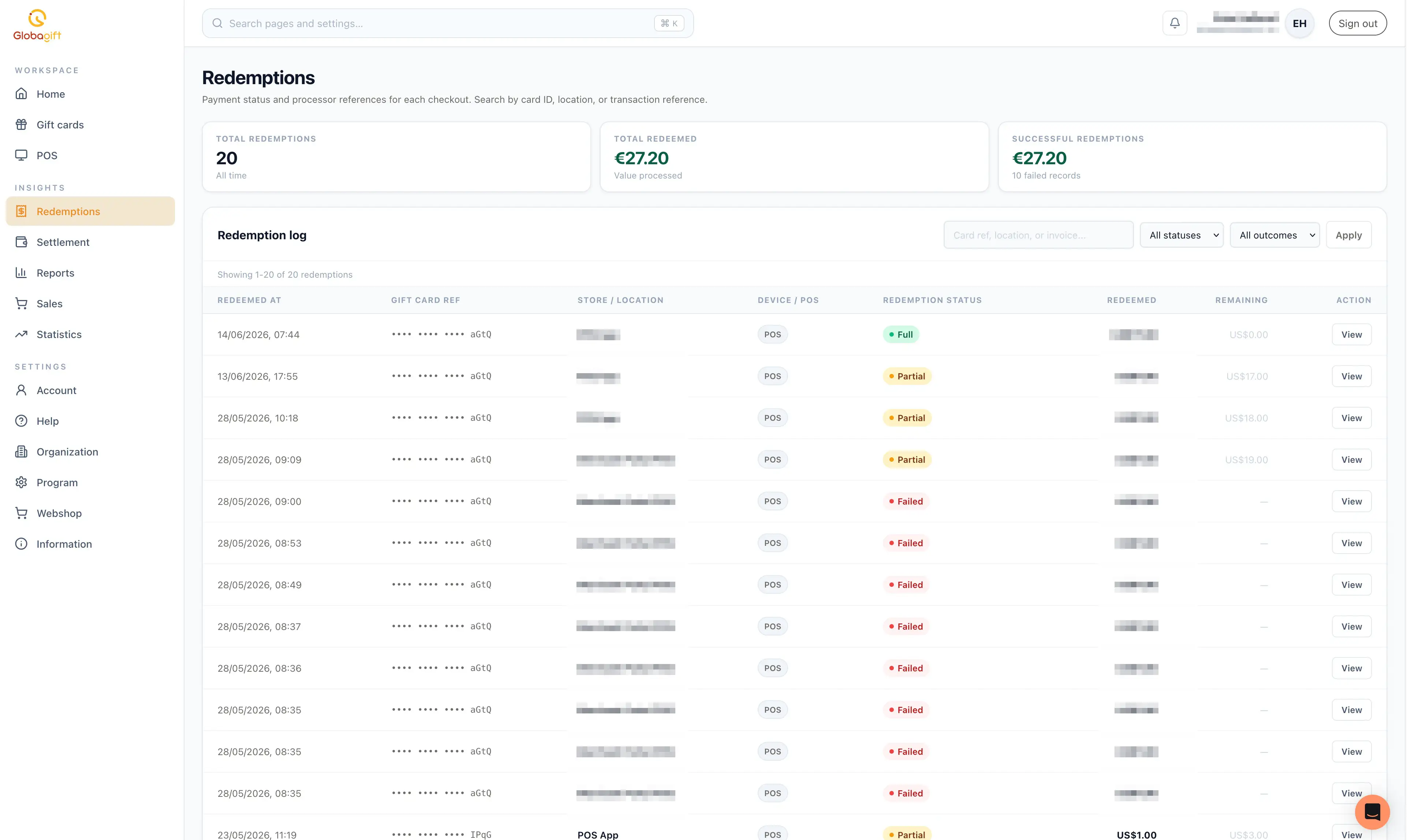Image resolution: width=1407 pixels, height=840 pixels.
Task: Go to Organization settings
Action: point(91,452)
